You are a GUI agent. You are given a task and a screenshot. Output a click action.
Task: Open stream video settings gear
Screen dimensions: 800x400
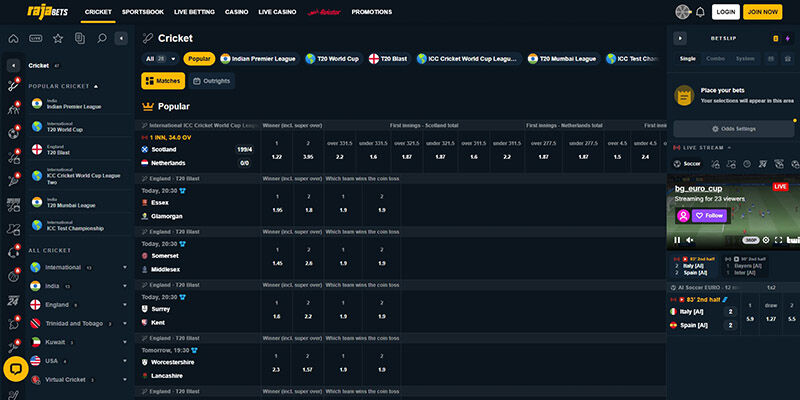pyautogui.click(x=766, y=240)
